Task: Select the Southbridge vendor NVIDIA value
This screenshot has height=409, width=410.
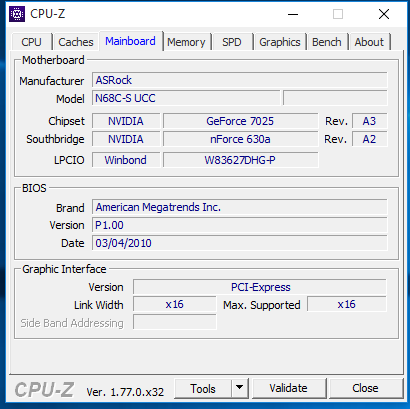Action: [126, 139]
